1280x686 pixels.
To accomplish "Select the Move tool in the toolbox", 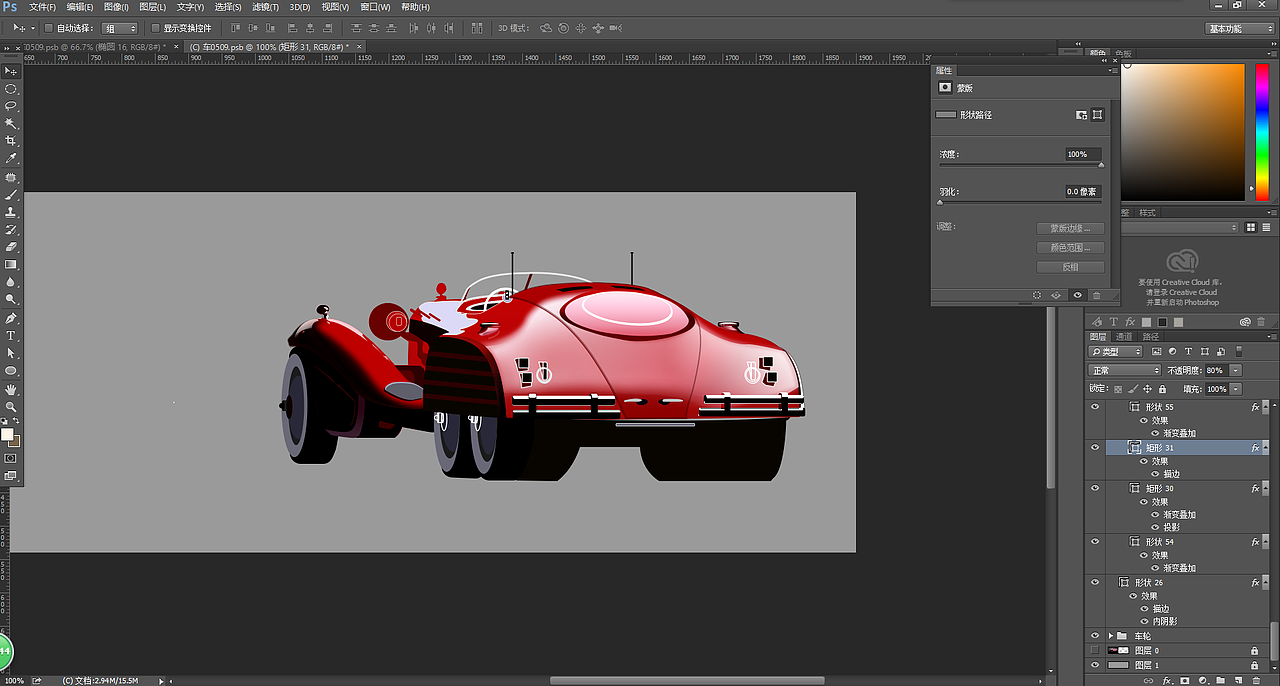I will [11, 71].
